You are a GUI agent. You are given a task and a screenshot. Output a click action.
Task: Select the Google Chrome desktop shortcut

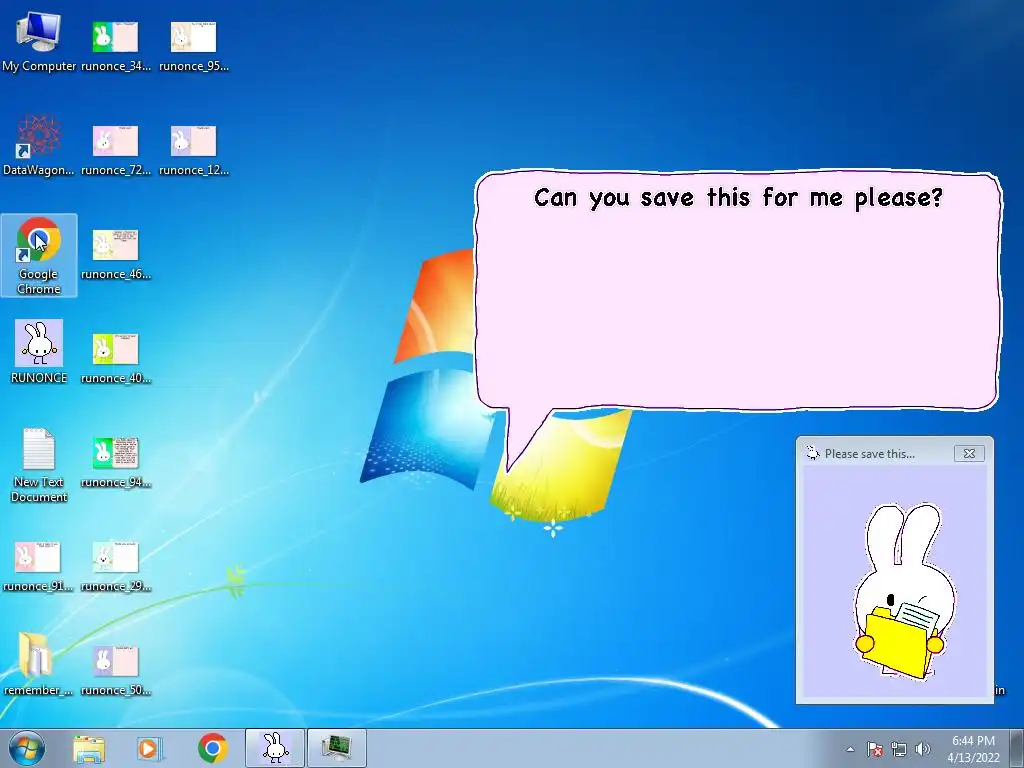point(39,255)
